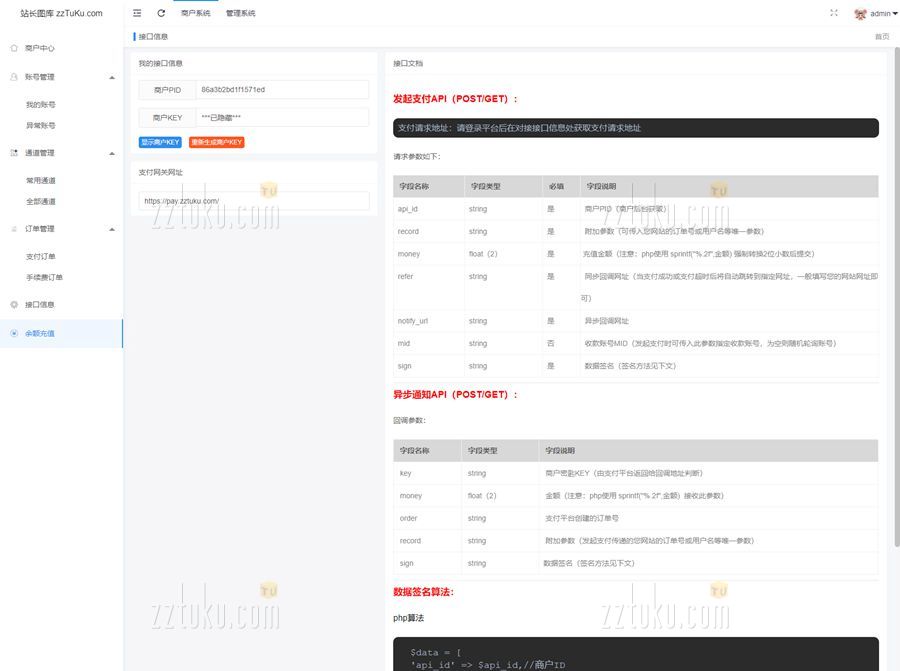Click the fullscreen icon near admin
This screenshot has width=900, height=671.
(834, 13)
